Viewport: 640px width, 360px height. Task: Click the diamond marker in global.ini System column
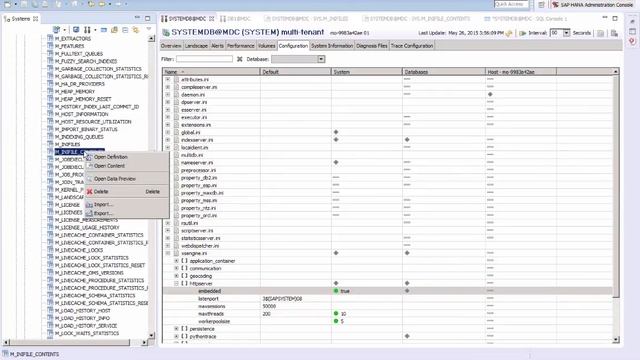336,132
